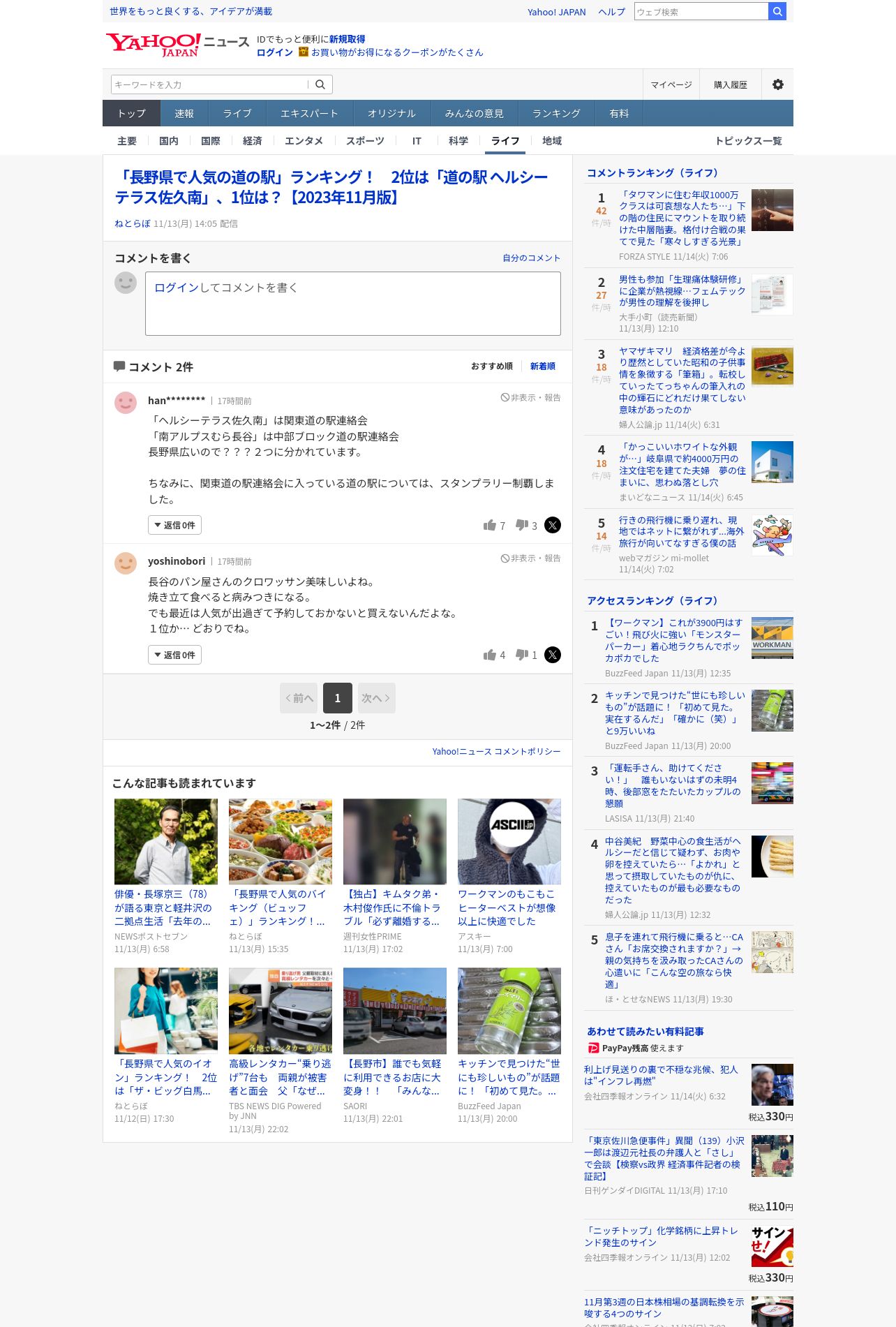
Task: Share han******** comment on X
Action: click(552, 525)
